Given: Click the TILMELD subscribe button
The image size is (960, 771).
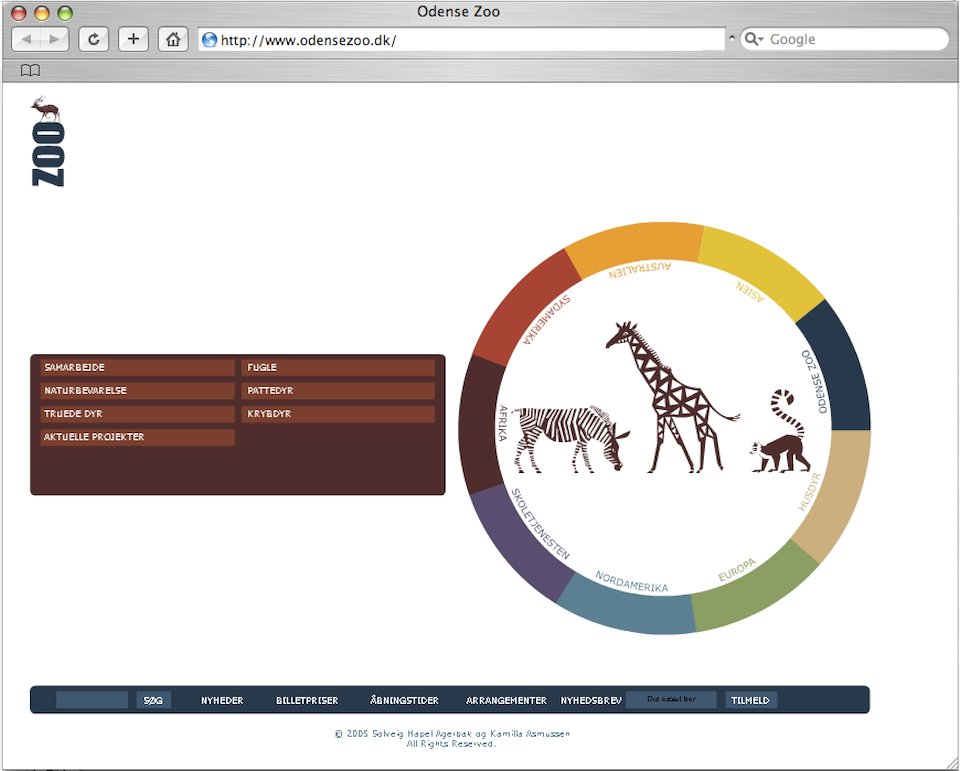Looking at the screenshot, I should [x=751, y=700].
